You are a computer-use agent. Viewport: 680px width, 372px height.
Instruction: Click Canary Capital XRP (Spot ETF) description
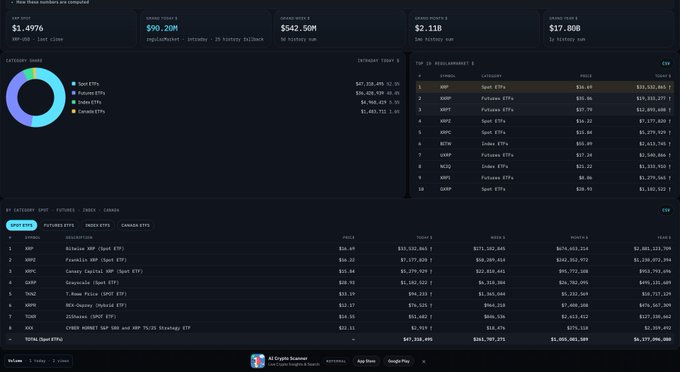pos(104,271)
